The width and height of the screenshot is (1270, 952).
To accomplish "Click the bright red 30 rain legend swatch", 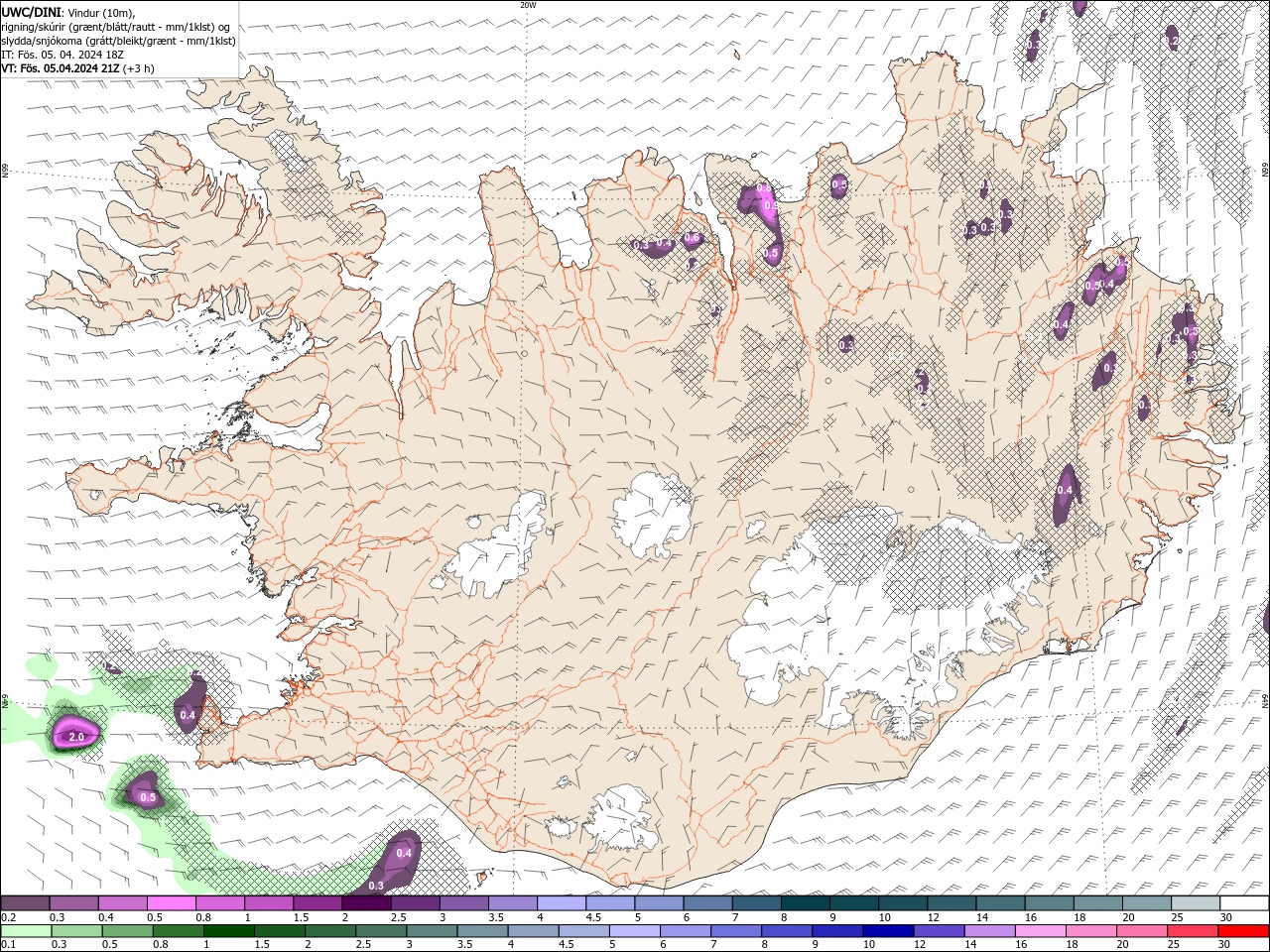I will [x=1243, y=931].
